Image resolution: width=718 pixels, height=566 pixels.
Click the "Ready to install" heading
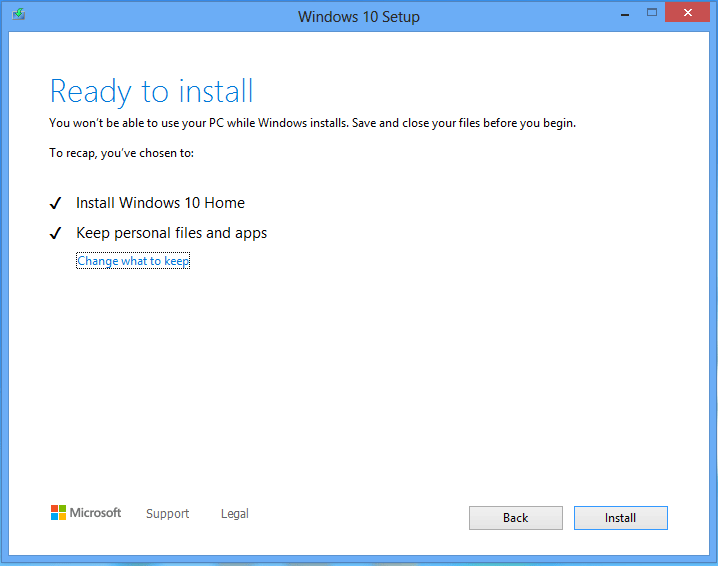tap(151, 91)
